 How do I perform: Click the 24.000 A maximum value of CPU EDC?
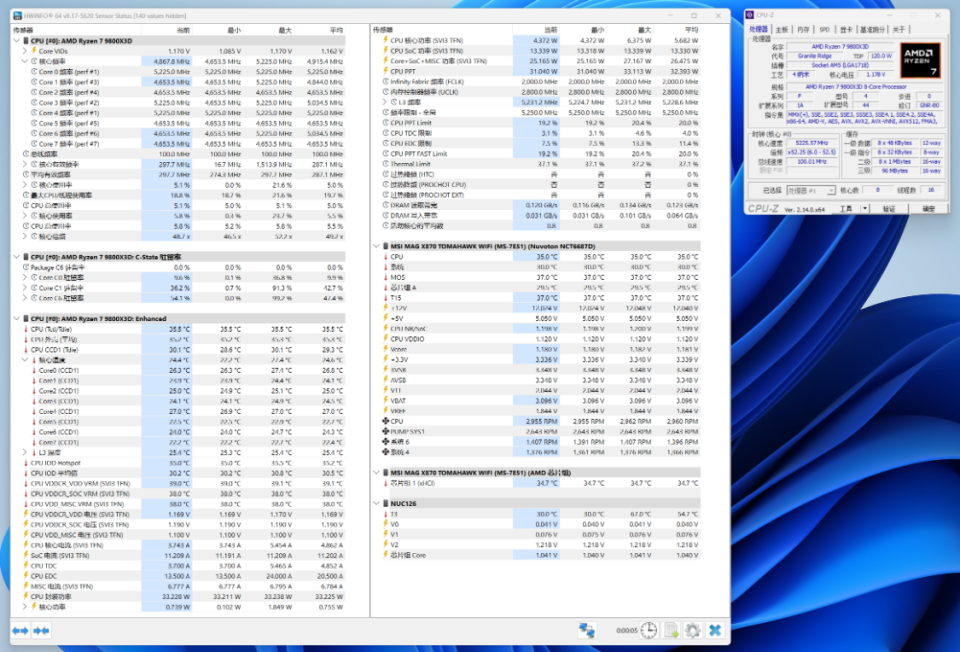pyautogui.click(x=278, y=576)
